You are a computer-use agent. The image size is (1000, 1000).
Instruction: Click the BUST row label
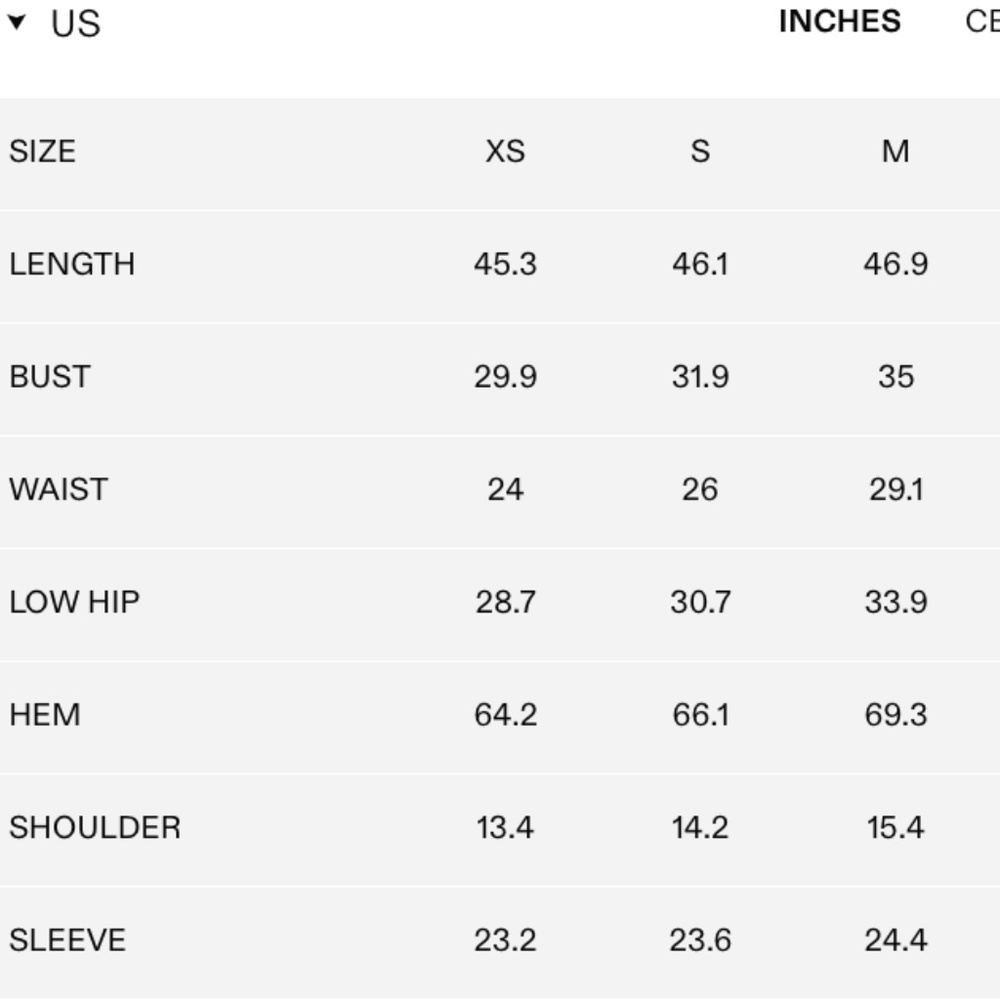click(50, 377)
